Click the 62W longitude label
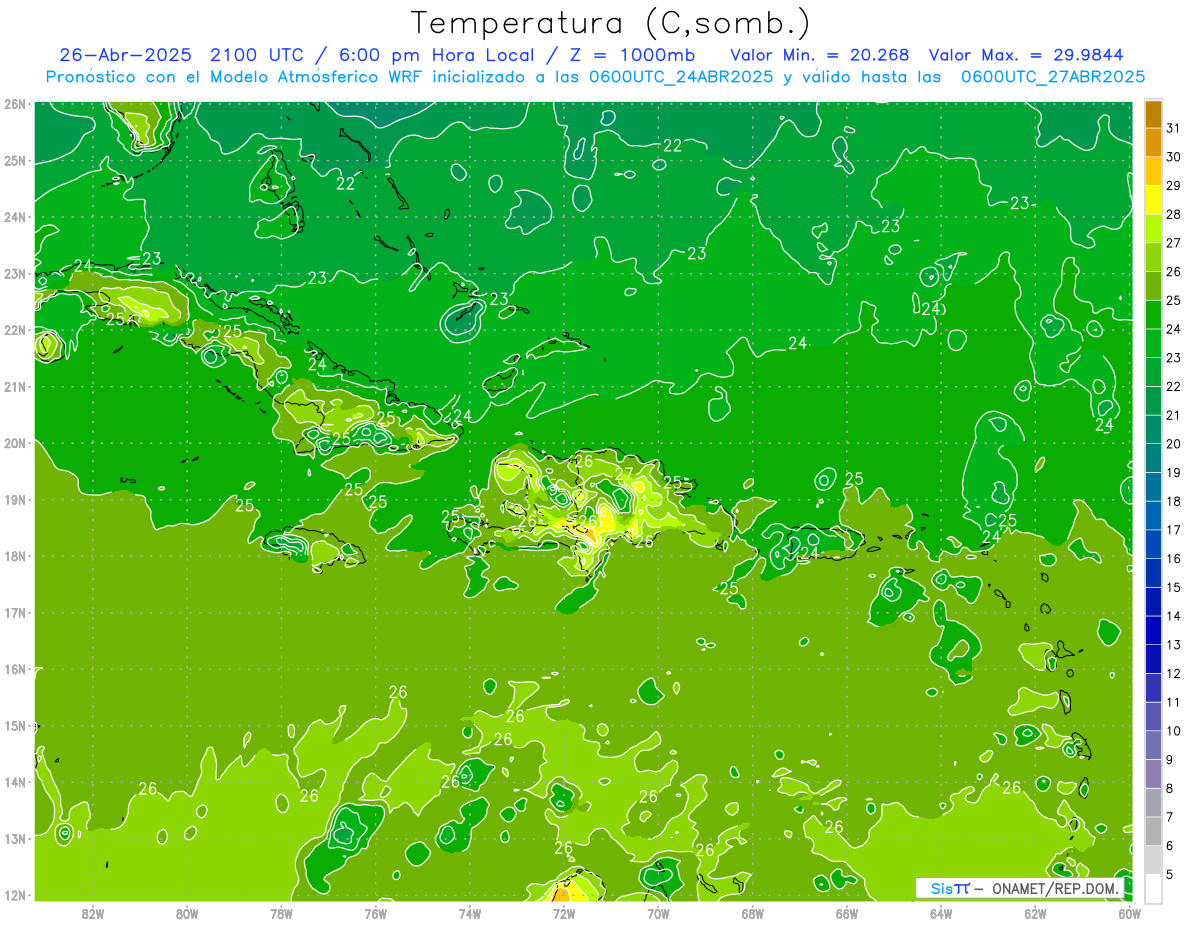Screen dimensions: 1200x927 (1036, 912)
